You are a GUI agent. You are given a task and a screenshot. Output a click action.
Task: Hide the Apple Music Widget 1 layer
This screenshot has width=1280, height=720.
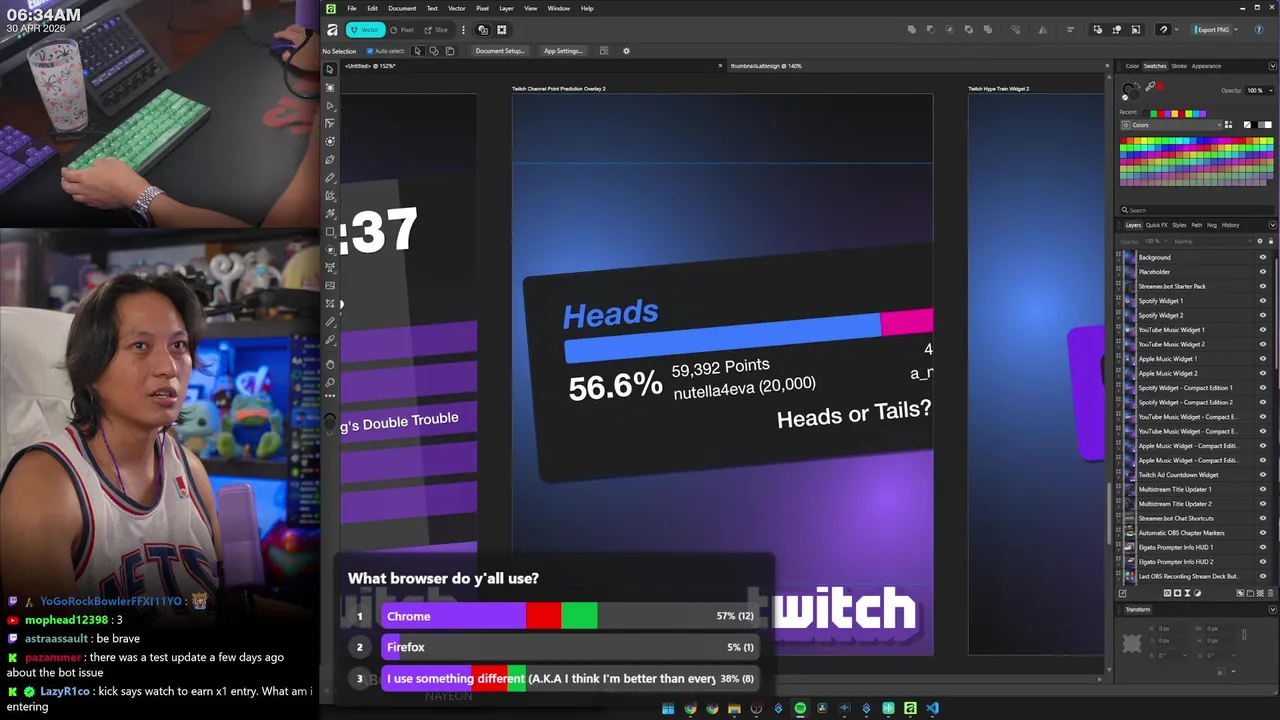click(x=1263, y=359)
